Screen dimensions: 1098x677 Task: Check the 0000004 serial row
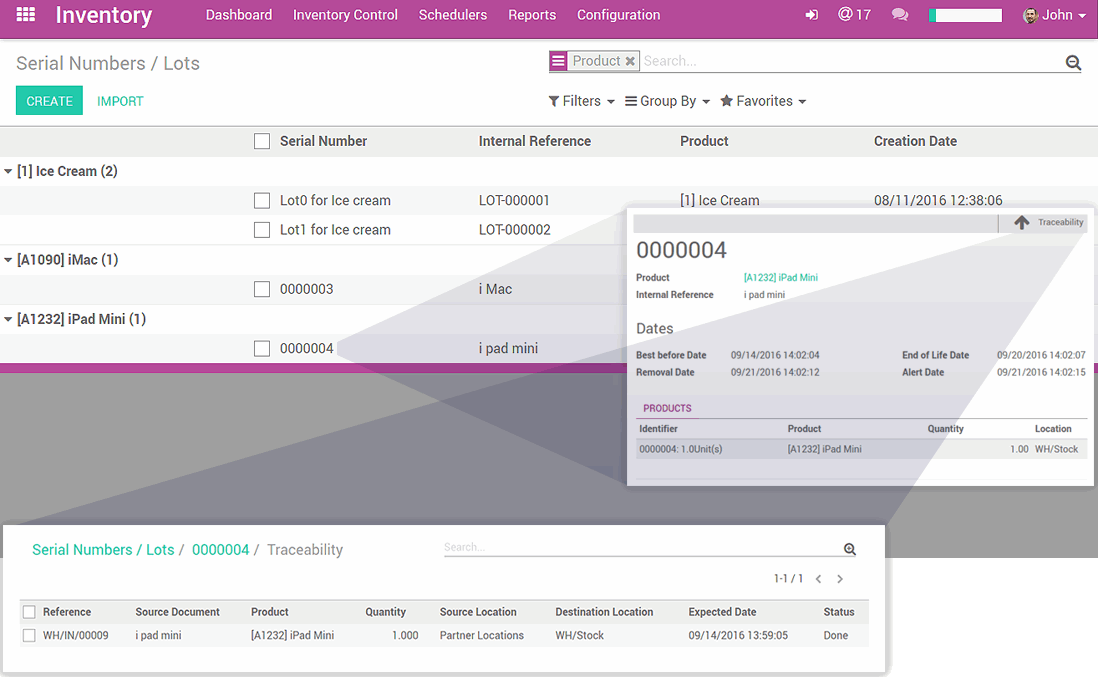pyautogui.click(x=262, y=349)
